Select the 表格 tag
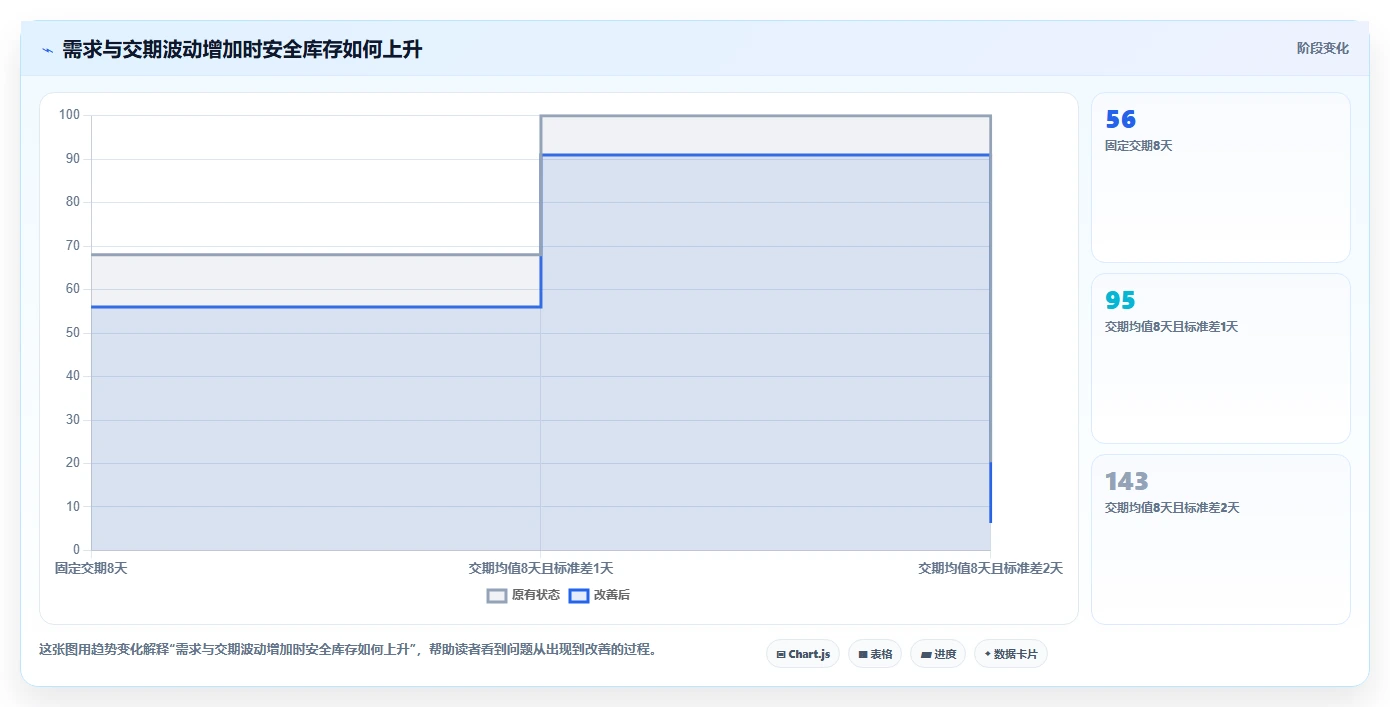The height and width of the screenshot is (707, 1390). [875, 654]
